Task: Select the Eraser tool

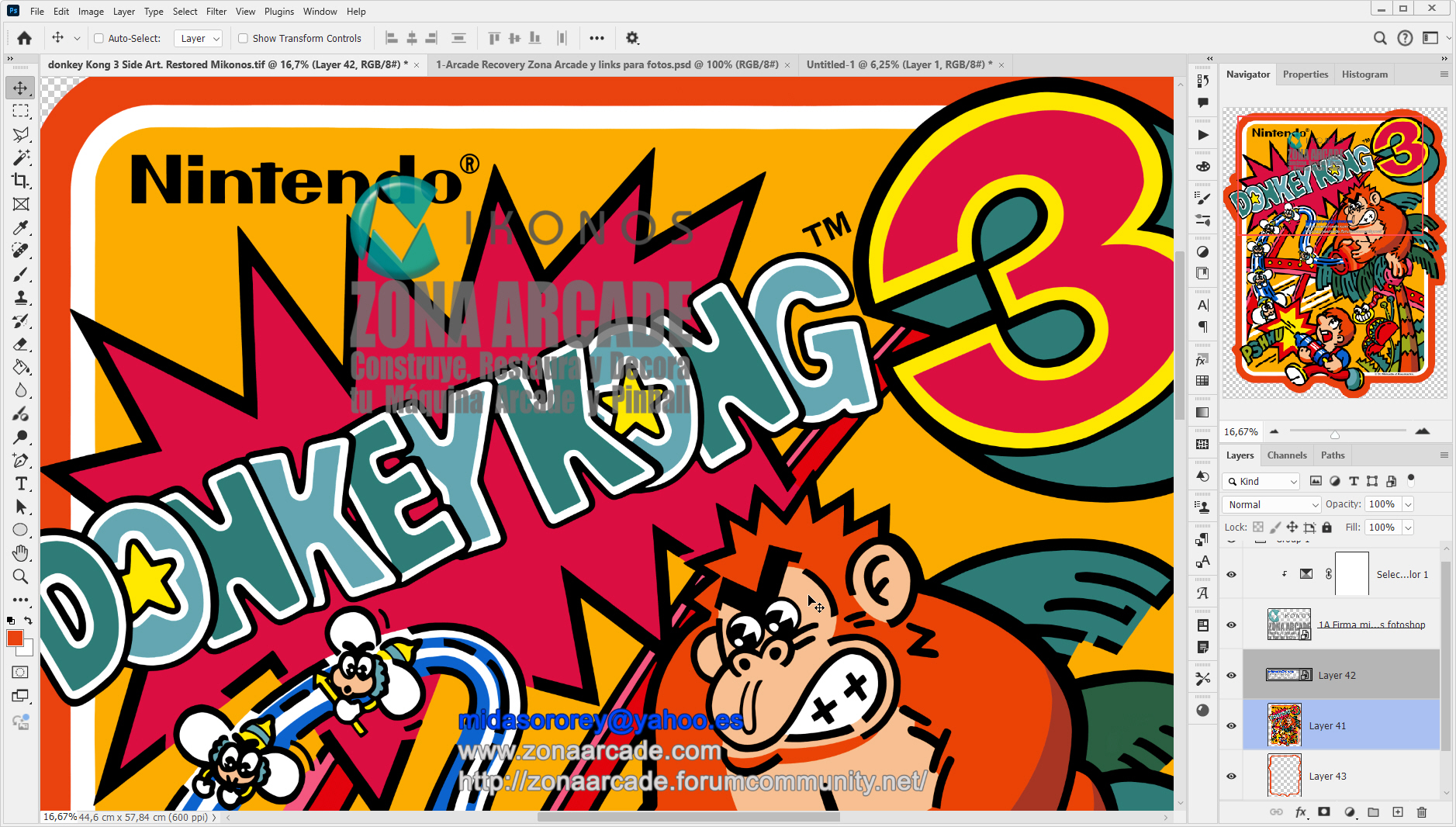Action: (x=21, y=344)
